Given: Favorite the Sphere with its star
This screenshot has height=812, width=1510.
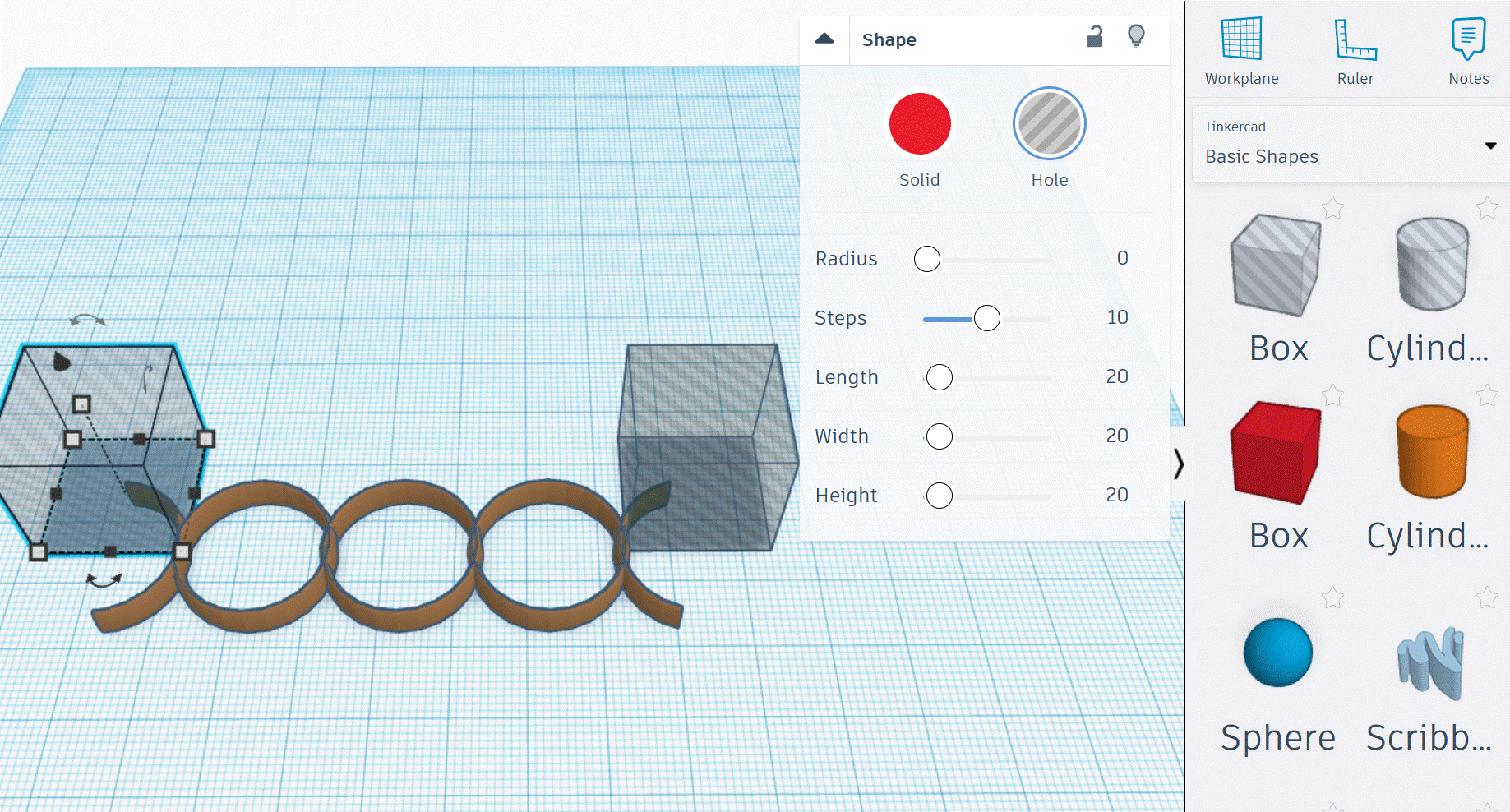Looking at the screenshot, I should click(1332, 597).
